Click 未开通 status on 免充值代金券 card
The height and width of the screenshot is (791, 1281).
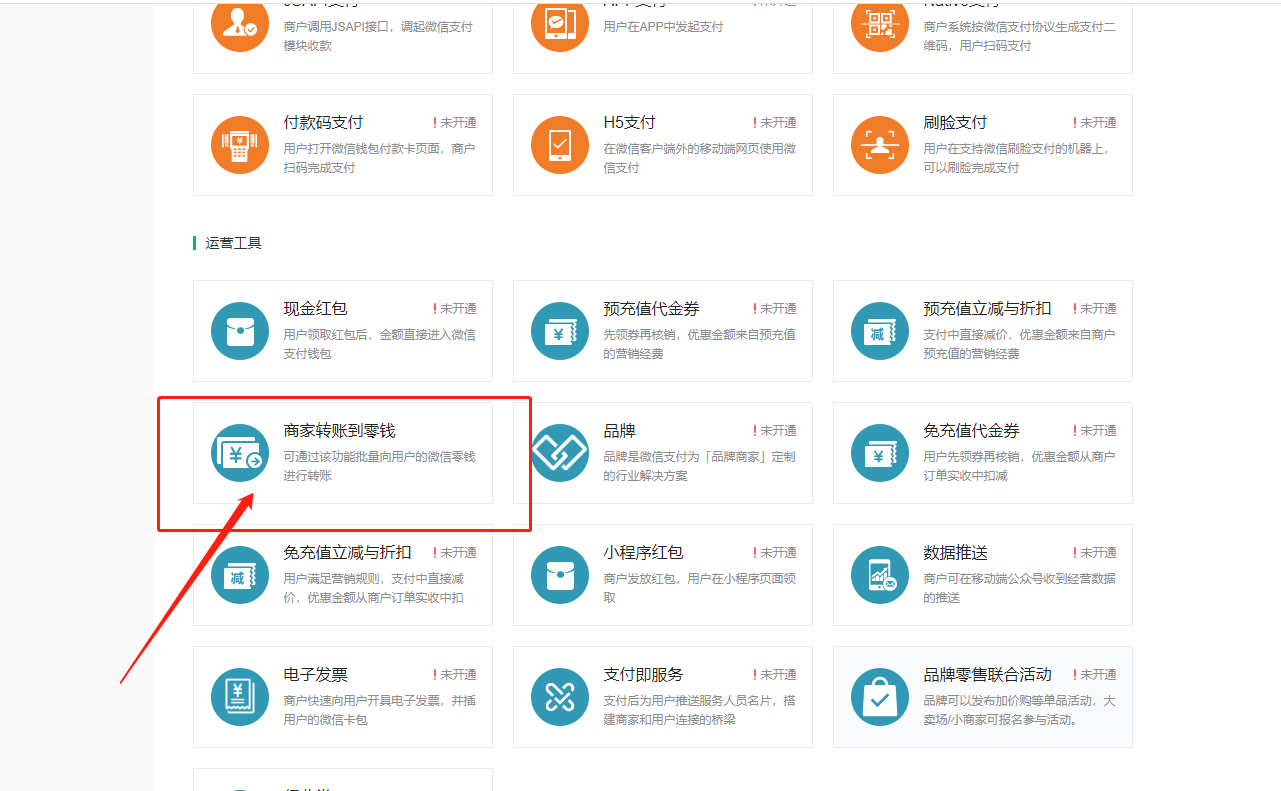point(1095,431)
